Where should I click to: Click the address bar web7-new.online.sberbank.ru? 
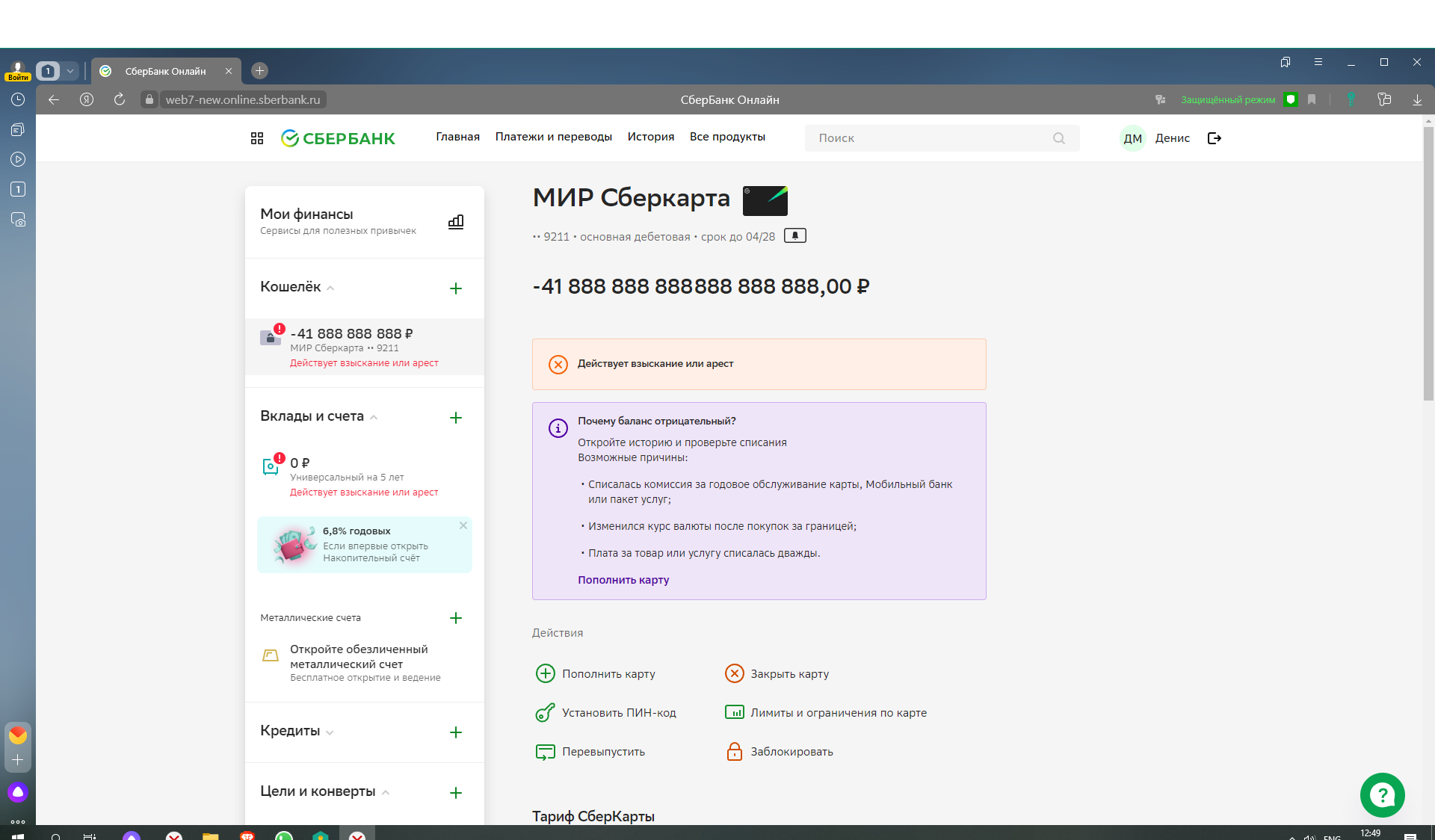(243, 99)
